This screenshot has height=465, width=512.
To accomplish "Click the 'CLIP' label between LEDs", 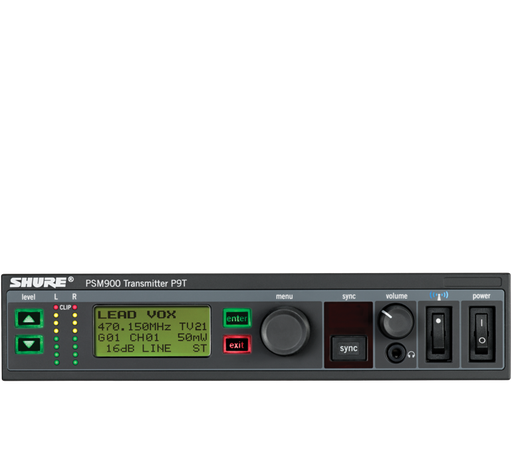I will pos(65,307).
